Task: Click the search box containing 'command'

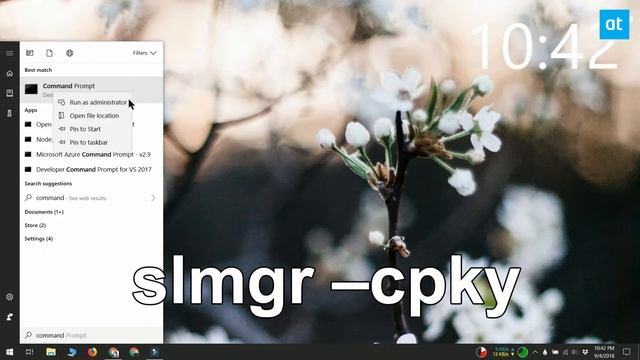Action: [x=91, y=335]
